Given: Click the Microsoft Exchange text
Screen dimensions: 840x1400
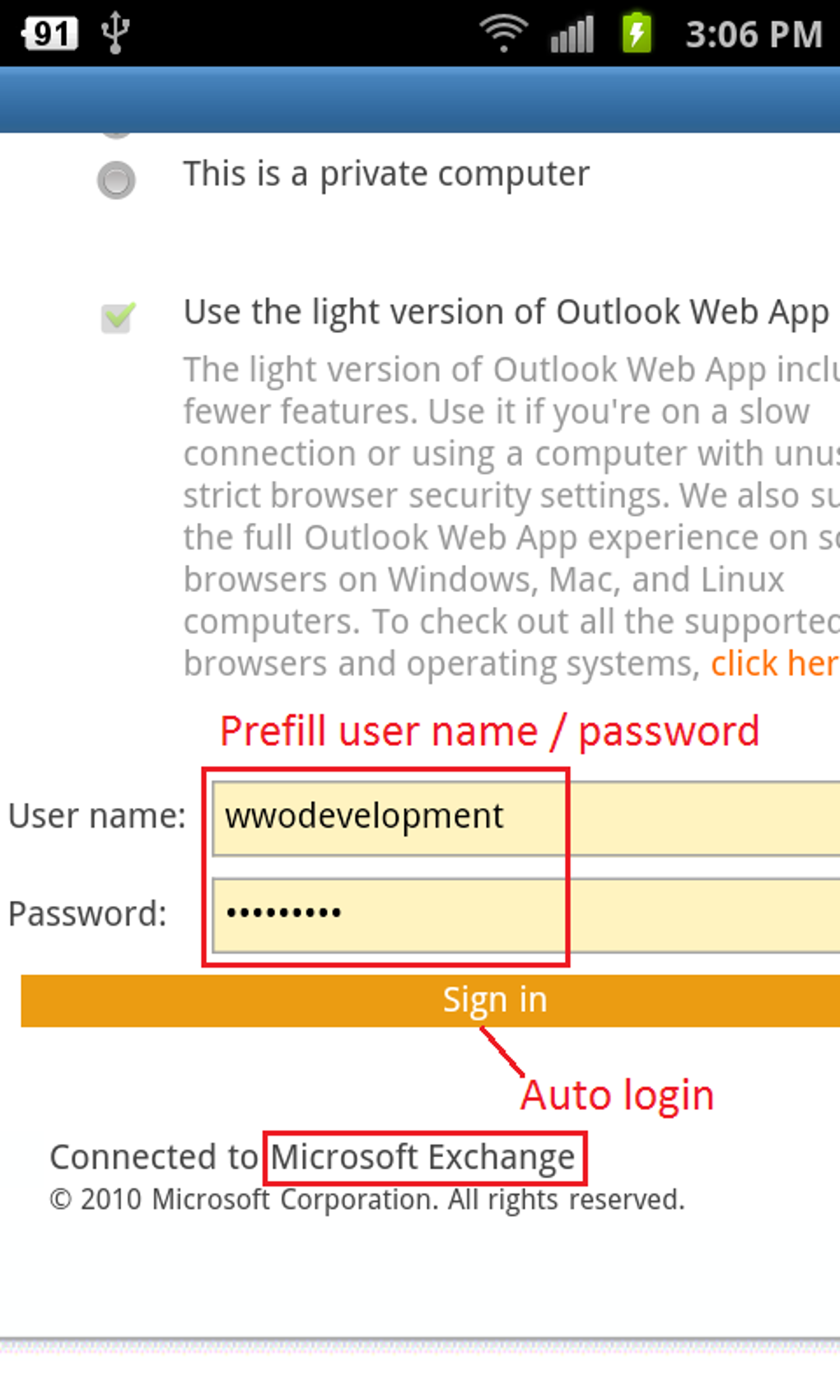Looking at the screenshot, I should (x=423, y=1157).
